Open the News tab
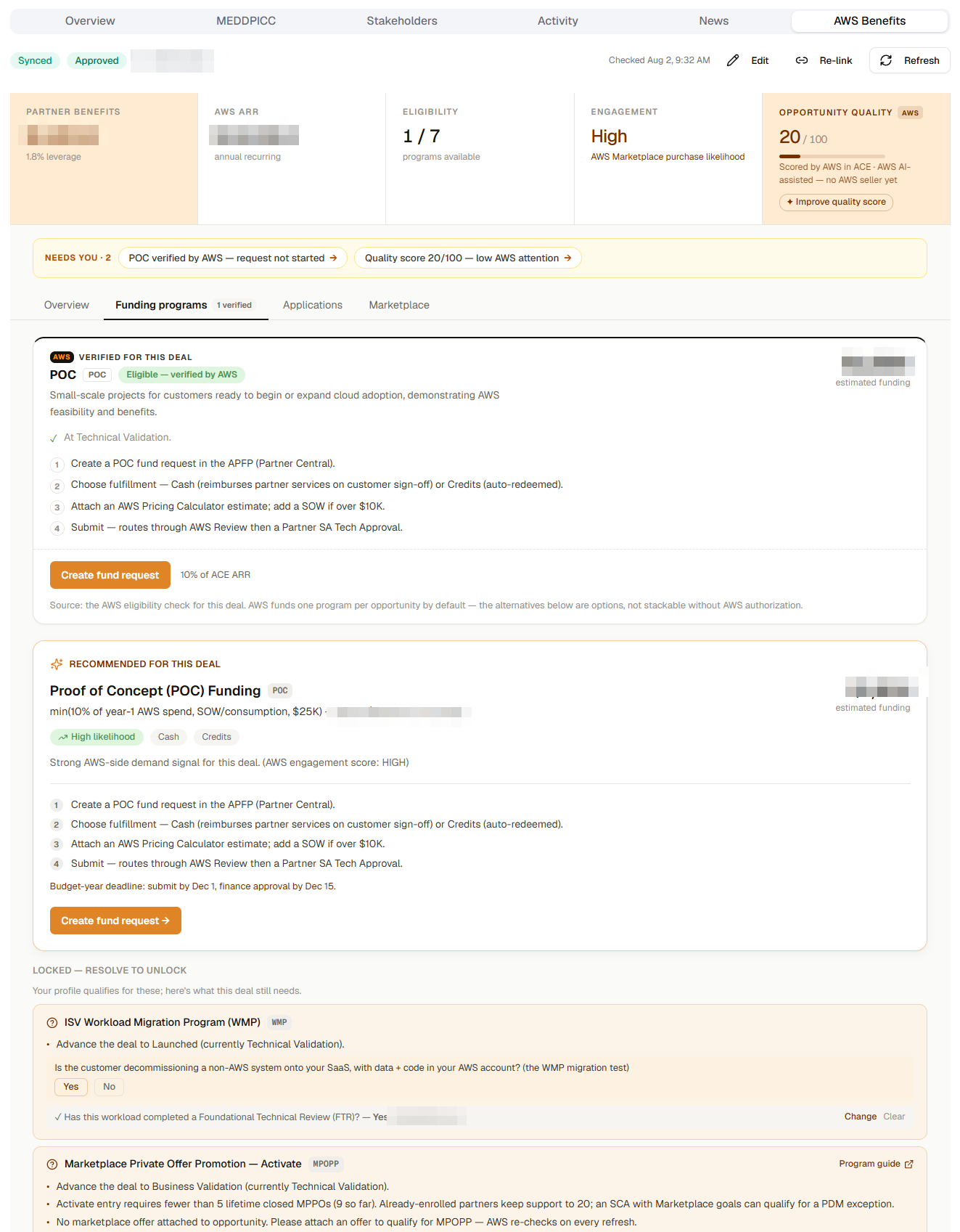The height and width of the screenshot is (1232, 960). point(714,21)
